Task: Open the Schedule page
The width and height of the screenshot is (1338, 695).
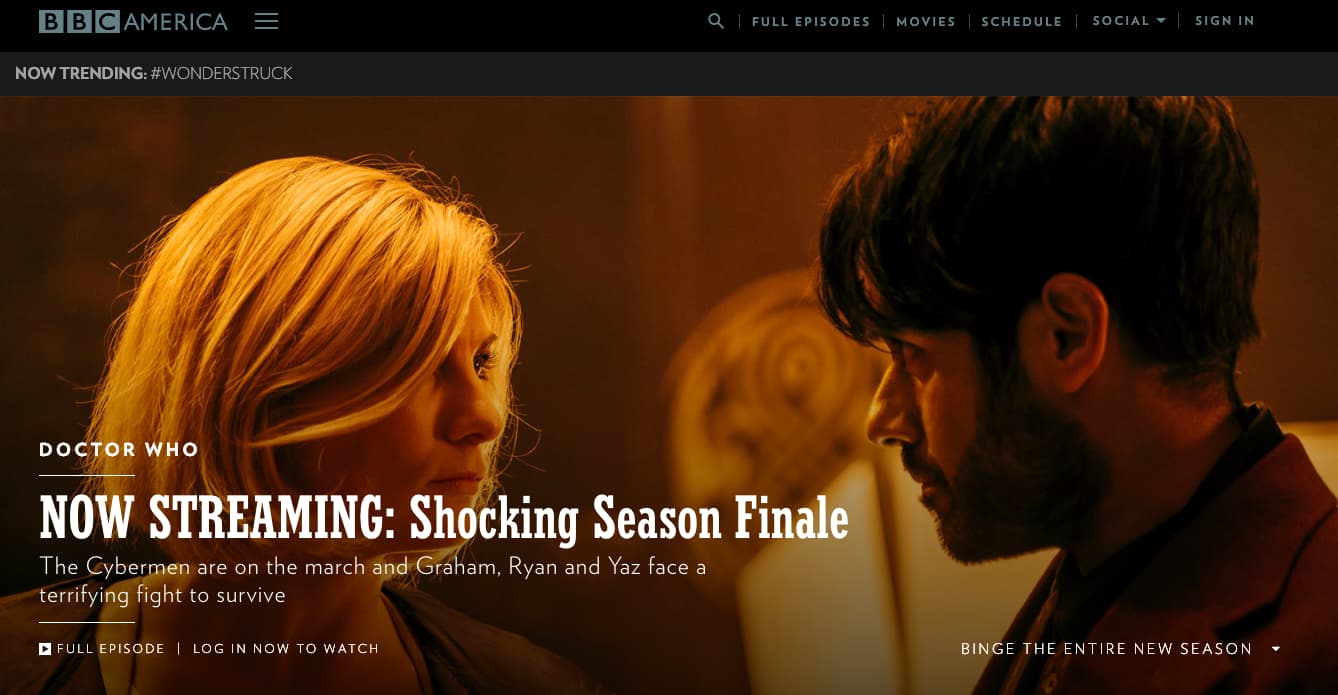Action: coord(1022,21)
